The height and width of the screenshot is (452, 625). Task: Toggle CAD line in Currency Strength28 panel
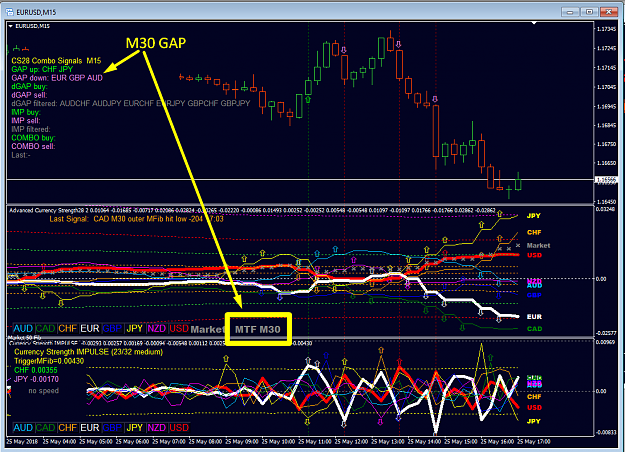[45, 328]
